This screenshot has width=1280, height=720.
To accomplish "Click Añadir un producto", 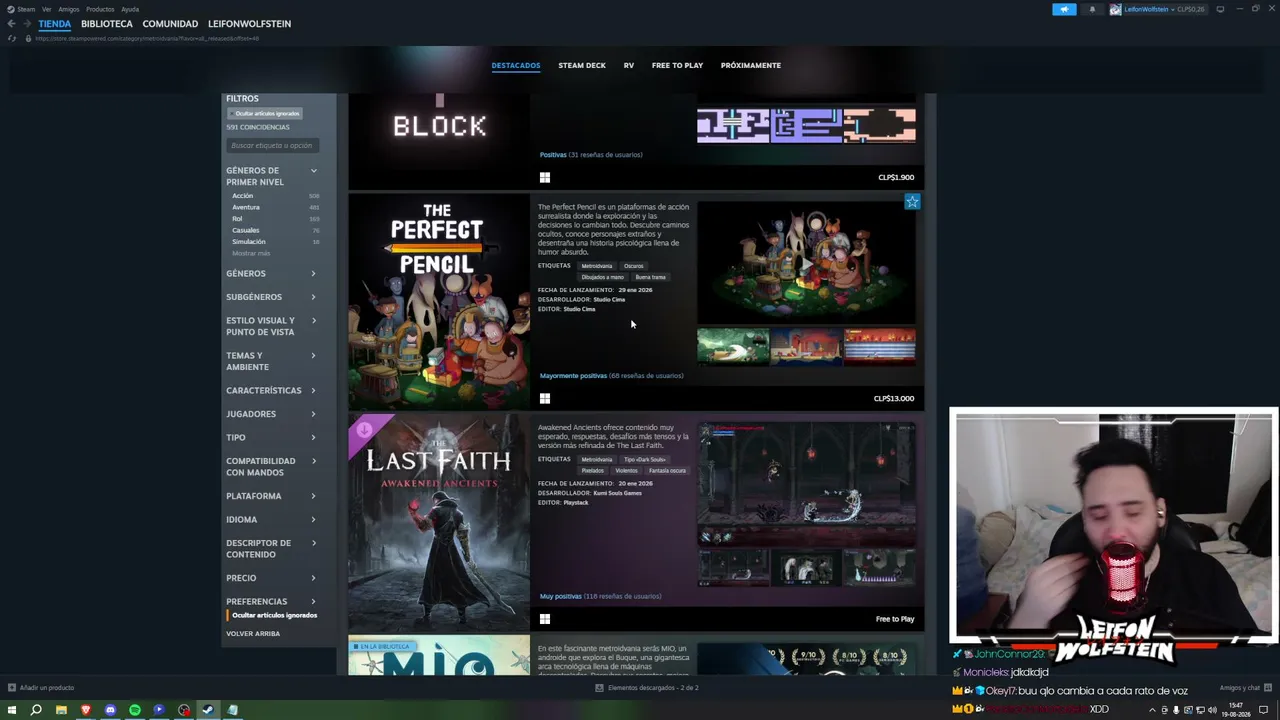I will (x=47, y=688).
